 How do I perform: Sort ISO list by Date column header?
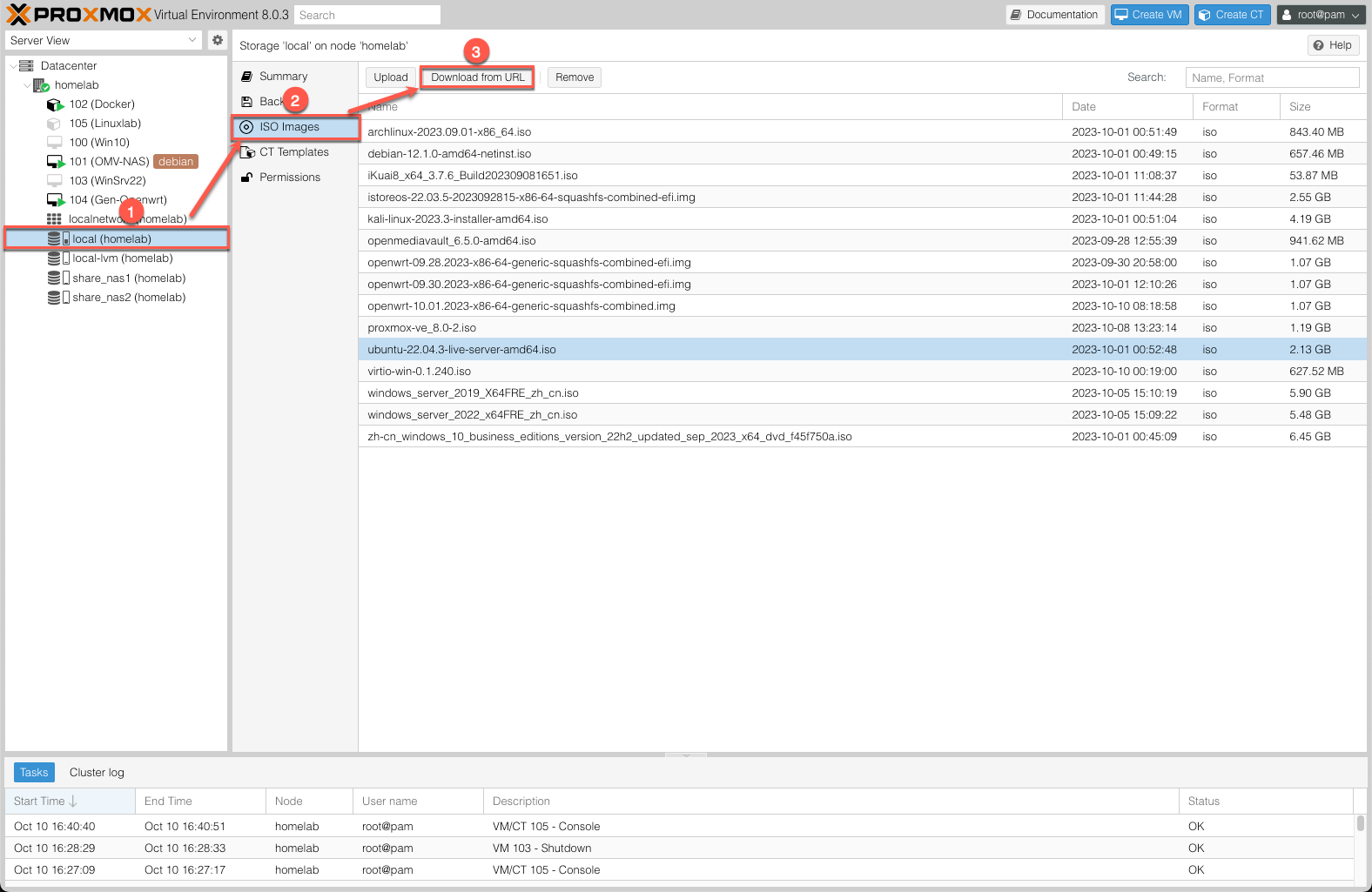coord(1127,107)
